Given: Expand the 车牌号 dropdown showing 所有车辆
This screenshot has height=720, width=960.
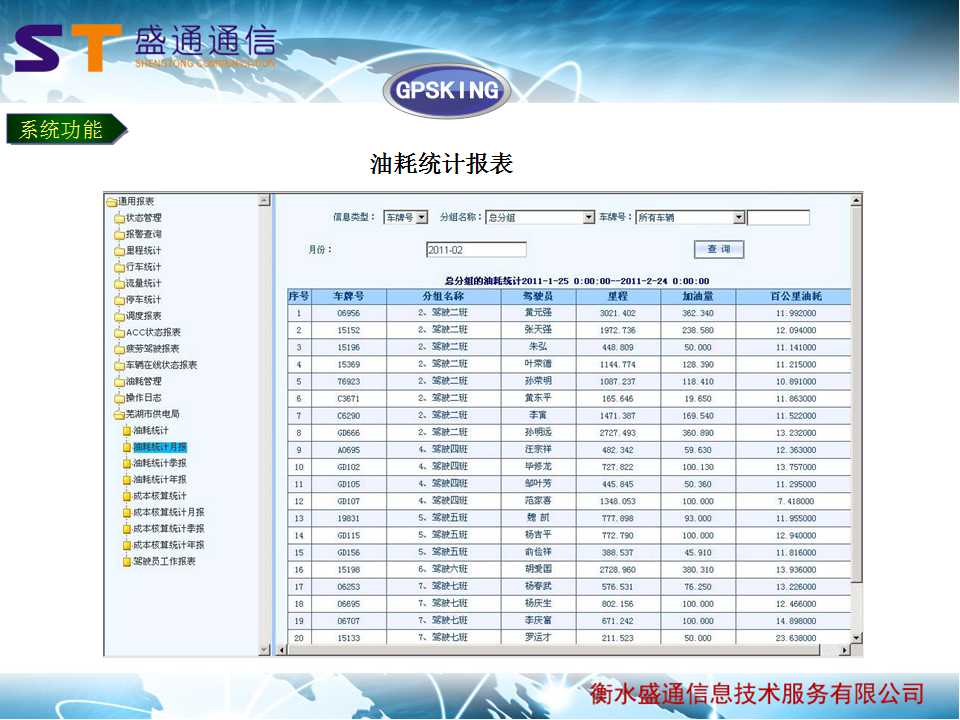Looking at the screenshot, I should pyautogui.click(x=739, y=218).
